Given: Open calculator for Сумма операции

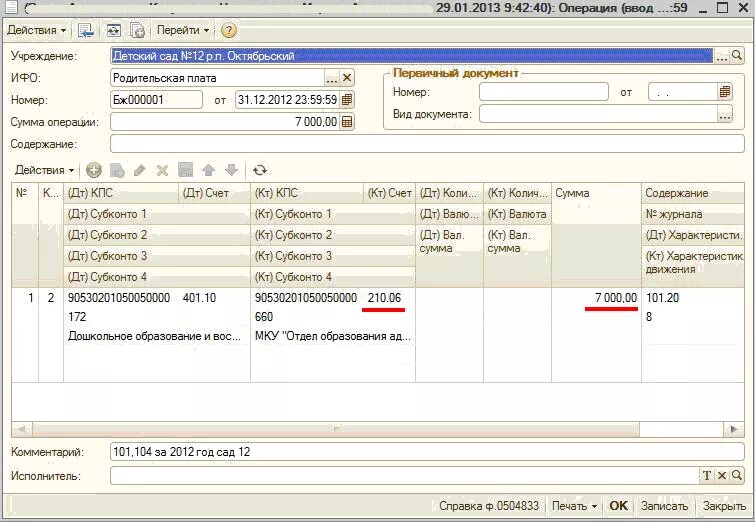Looking at the screenshot, I should [347, 122].
